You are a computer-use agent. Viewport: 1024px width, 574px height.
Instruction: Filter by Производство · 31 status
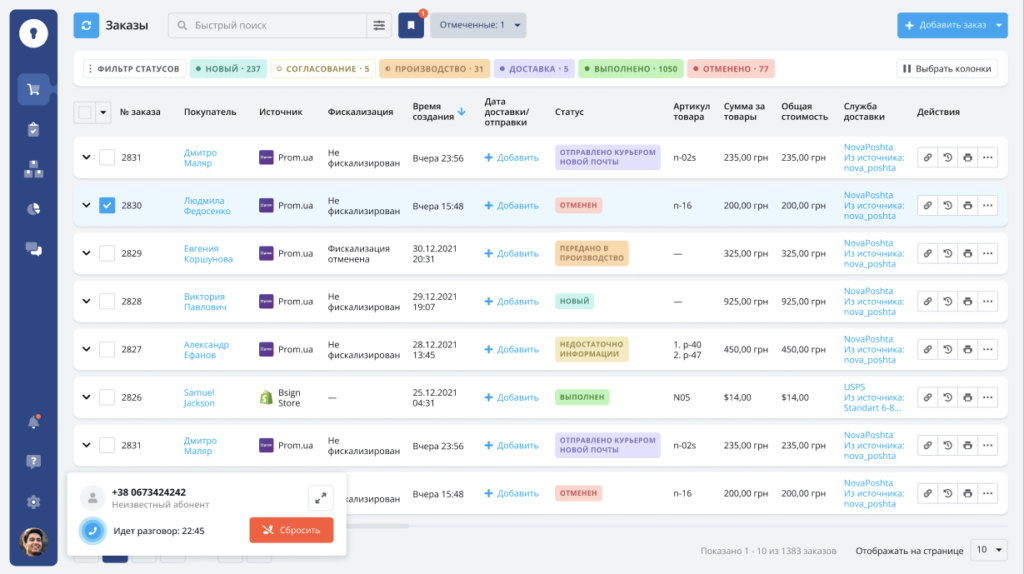coord(434,69)
